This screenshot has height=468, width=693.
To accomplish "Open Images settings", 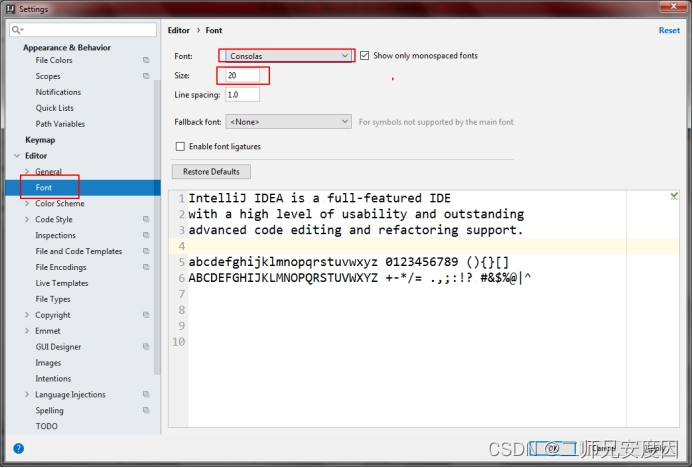I will click(x=48, y=362).
